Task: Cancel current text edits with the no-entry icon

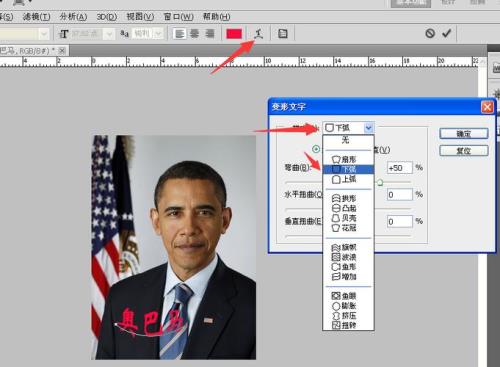Action: coord(430,33)
